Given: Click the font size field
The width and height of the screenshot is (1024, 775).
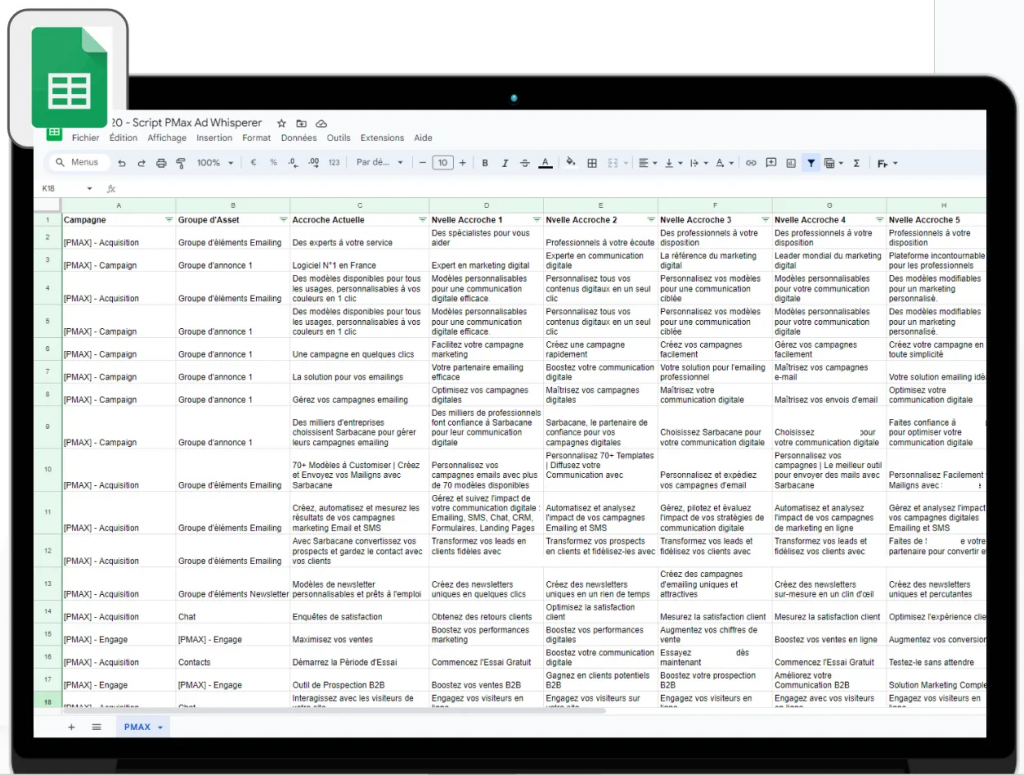Looking at the screenshot, I should click(443, 163).
